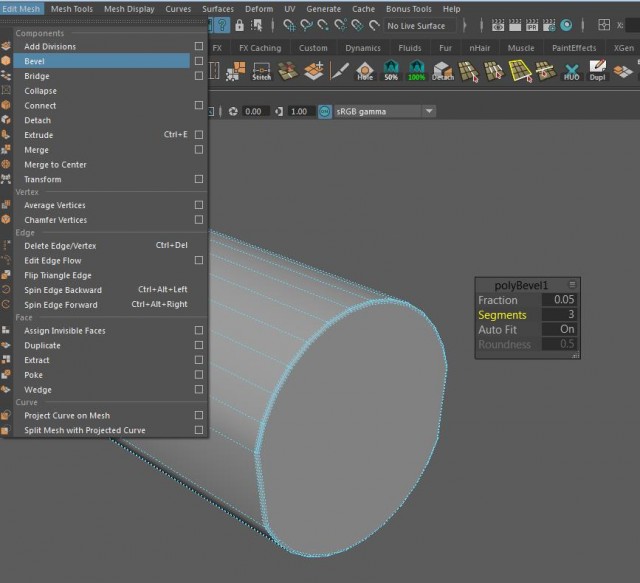This screenshot has width=640, height=583.
Task: Open the Chamfer Vertices option box
Action: (x=199, y=220)
